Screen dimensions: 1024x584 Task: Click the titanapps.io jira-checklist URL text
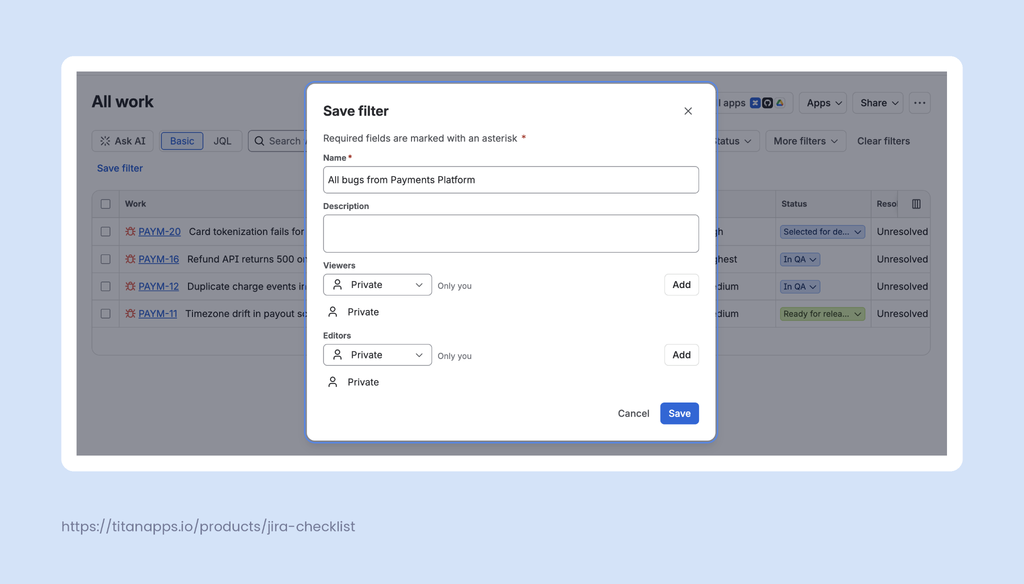pyautogui.click(x=208, y=527)
